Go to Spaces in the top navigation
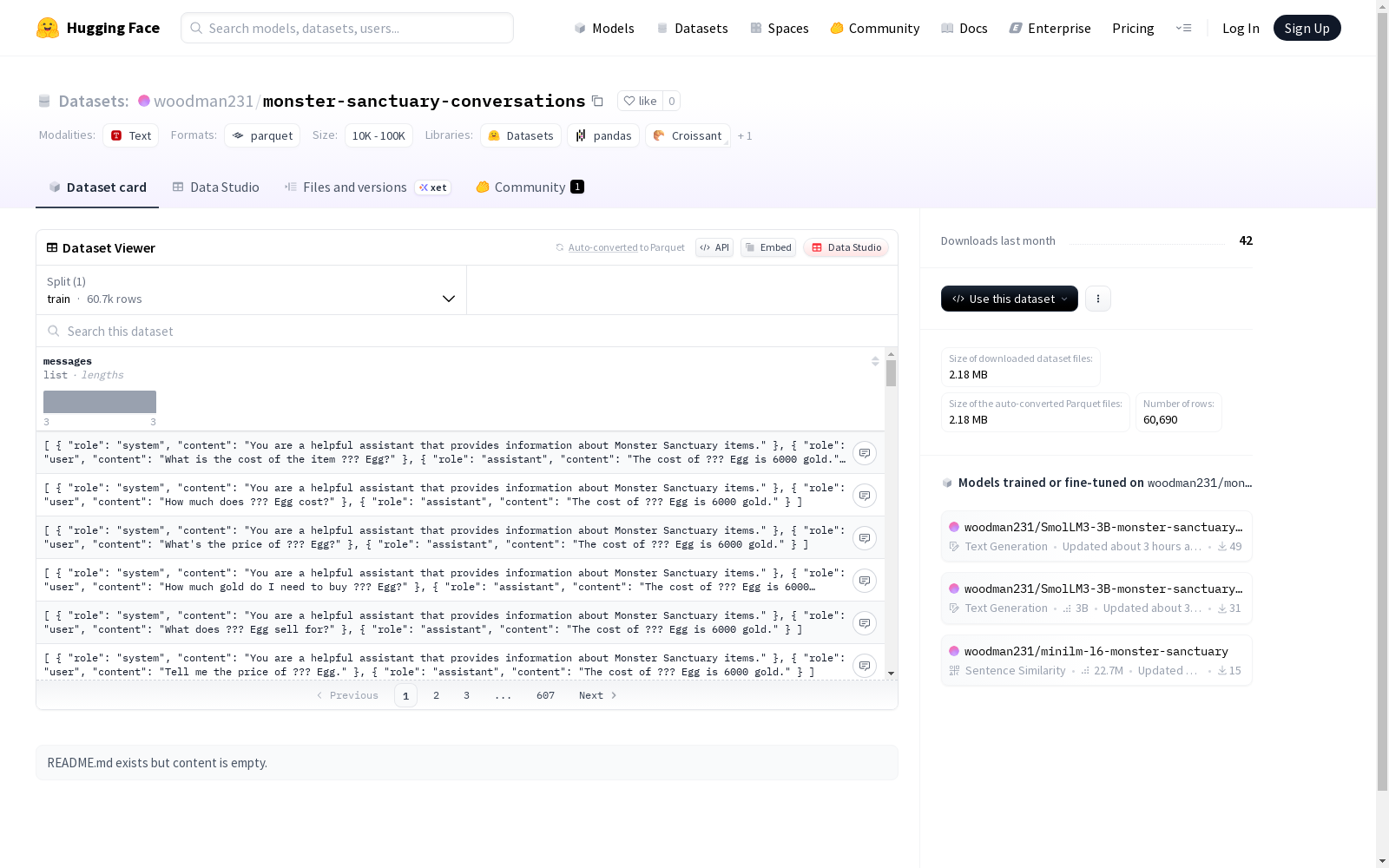 point(780,28)
